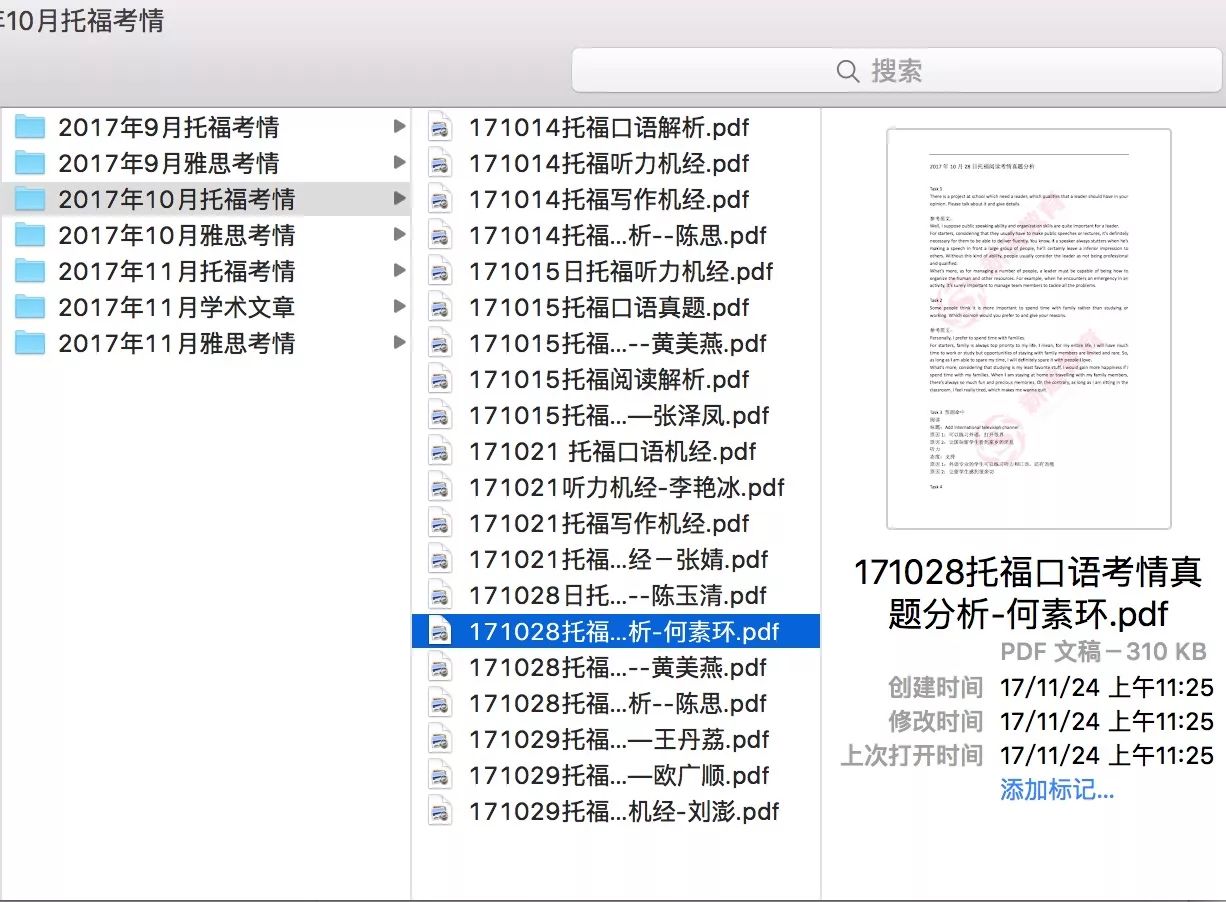Click PDF icon of 171029托福...—王丹荔.pdf
This screenshot has width=1226, height=902.
pos(440,739)
